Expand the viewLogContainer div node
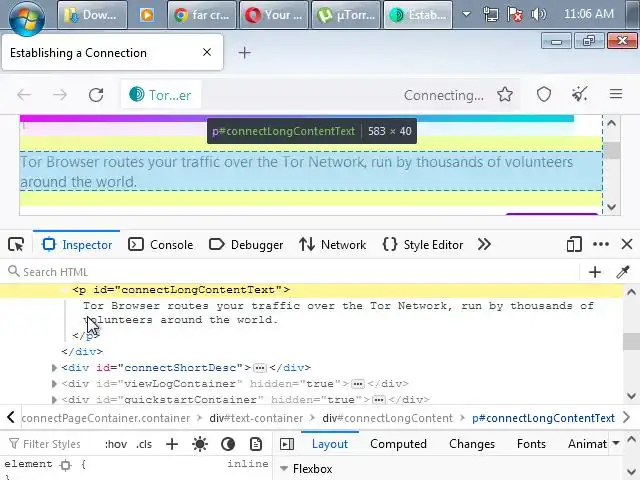The image size is (640, 480). click(54, 384)
